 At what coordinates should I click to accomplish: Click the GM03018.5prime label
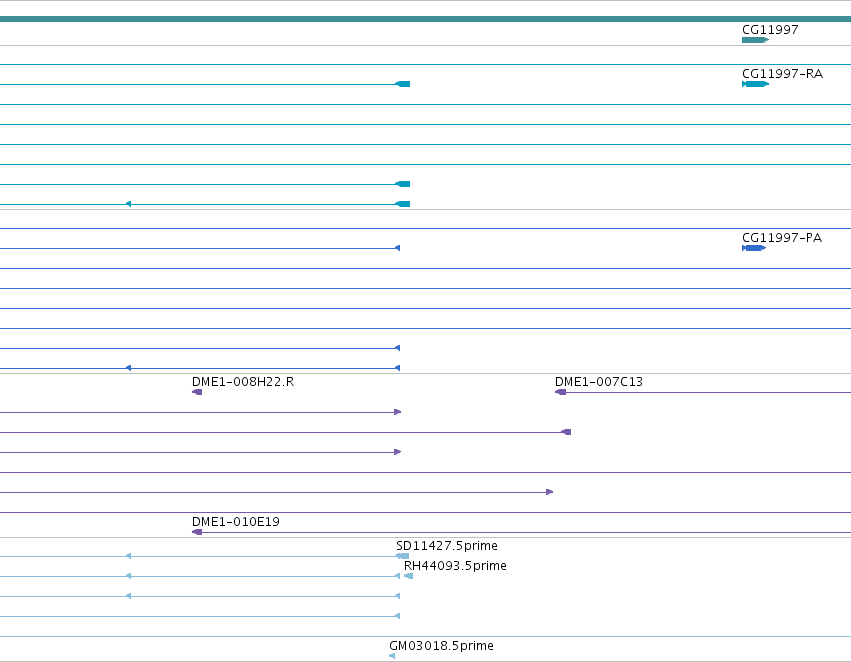(x=441, y=646)
